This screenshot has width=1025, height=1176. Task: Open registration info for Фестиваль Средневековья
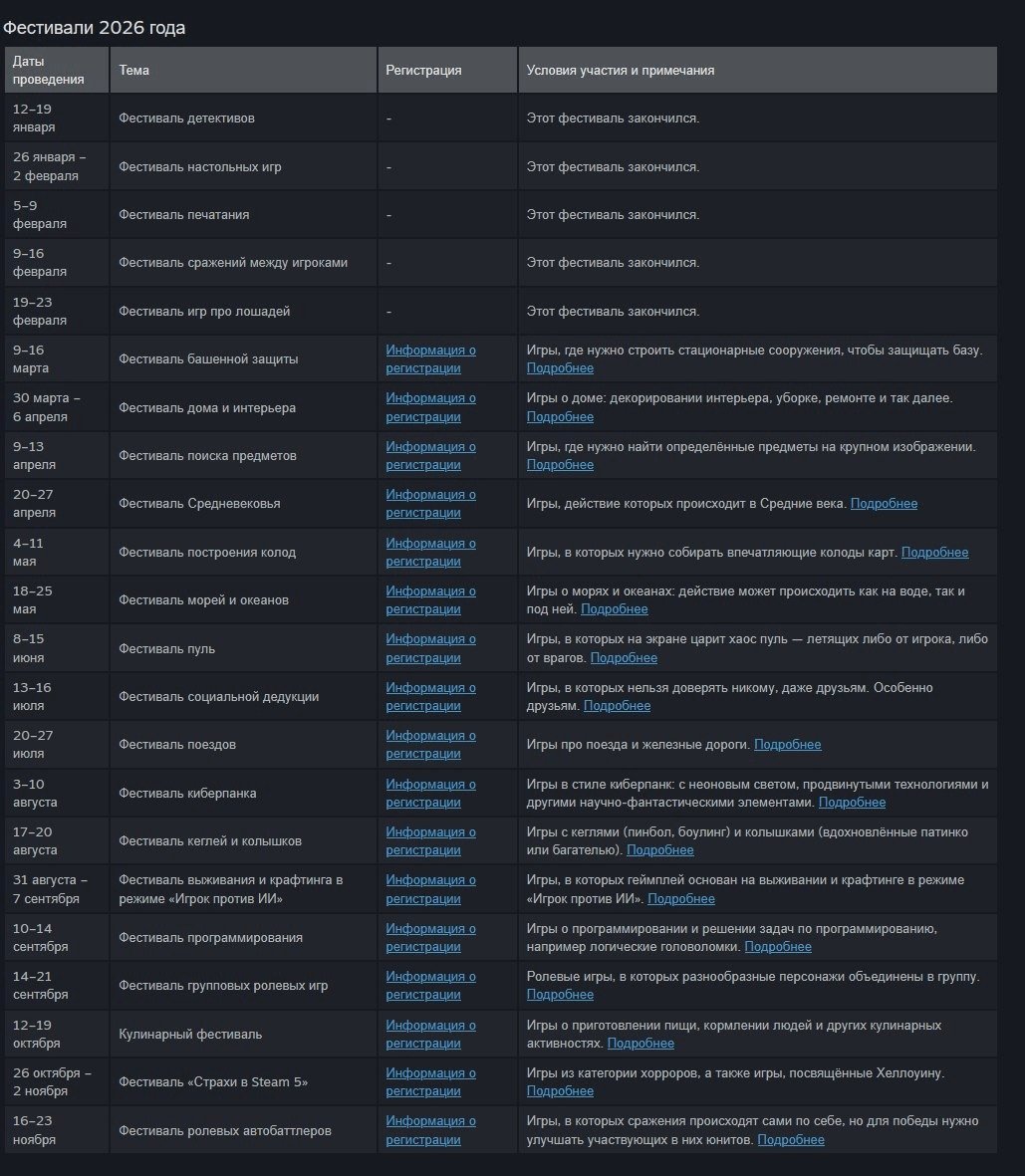click(430, 503)
